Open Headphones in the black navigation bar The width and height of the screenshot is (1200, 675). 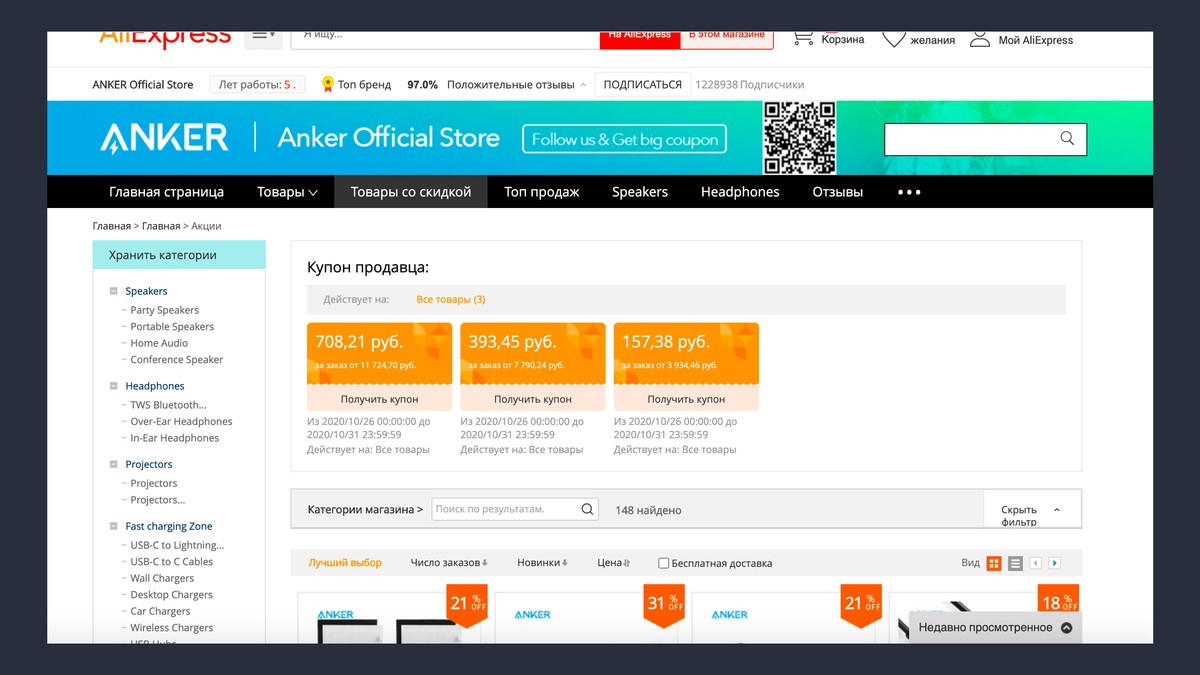(x=740, y=192)
